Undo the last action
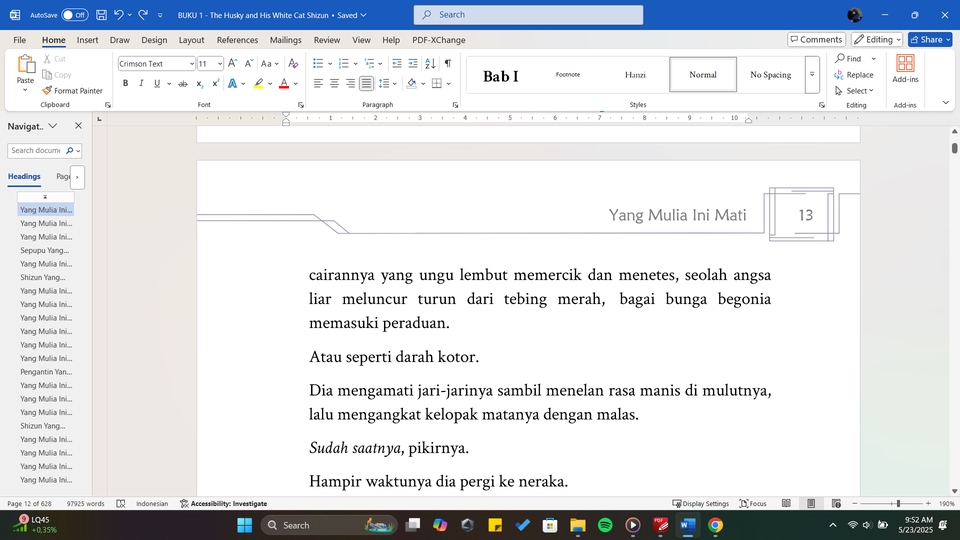960x540 pixels. [119, 15]
